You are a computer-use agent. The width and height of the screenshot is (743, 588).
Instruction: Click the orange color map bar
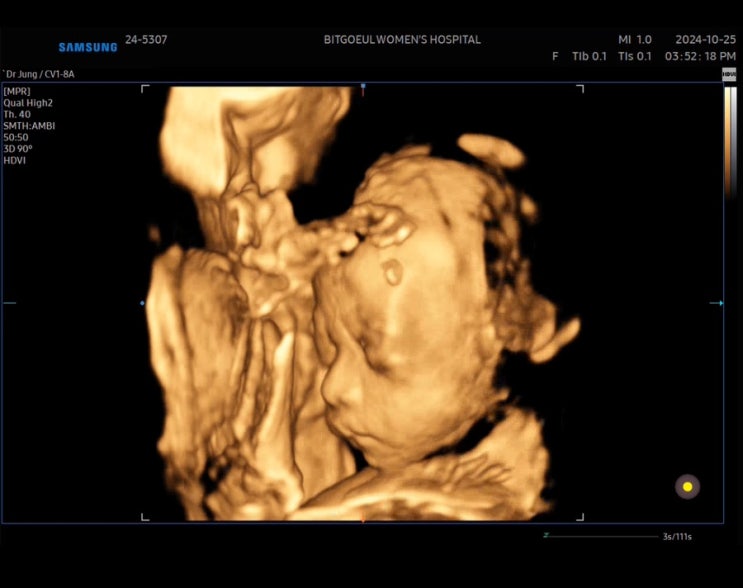click(x=727, y=142)
